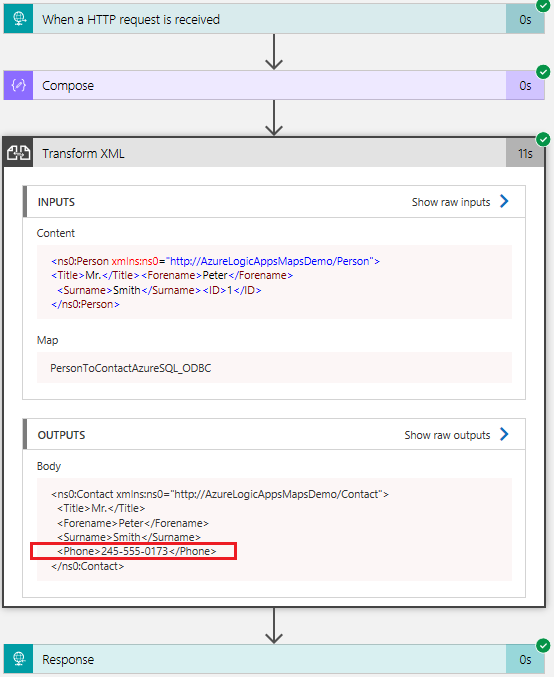The width and height of the screenshot is (554, 677).
Task: Click the ns0:Contact opening tag in Body
Action: click(x=220, y=494)
